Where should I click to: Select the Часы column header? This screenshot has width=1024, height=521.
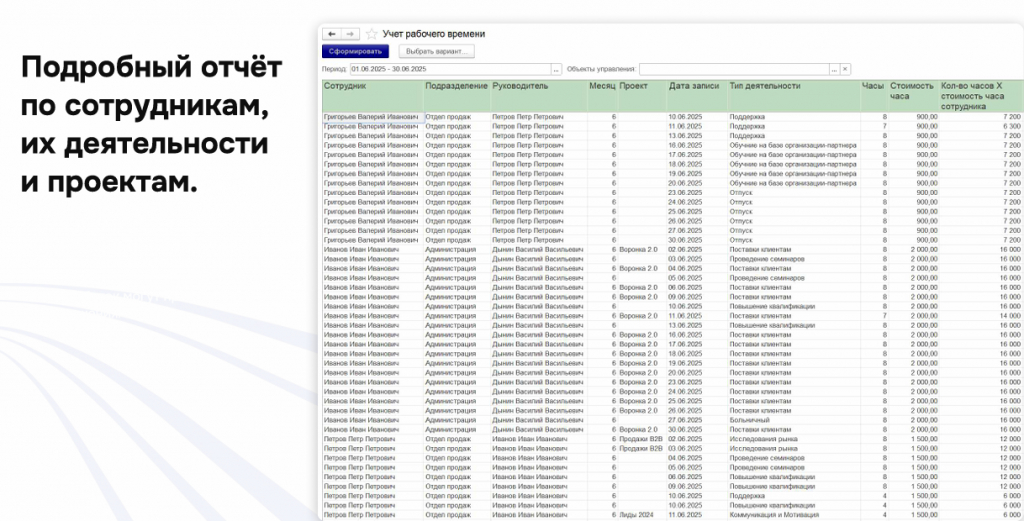(x=874, y=96)
